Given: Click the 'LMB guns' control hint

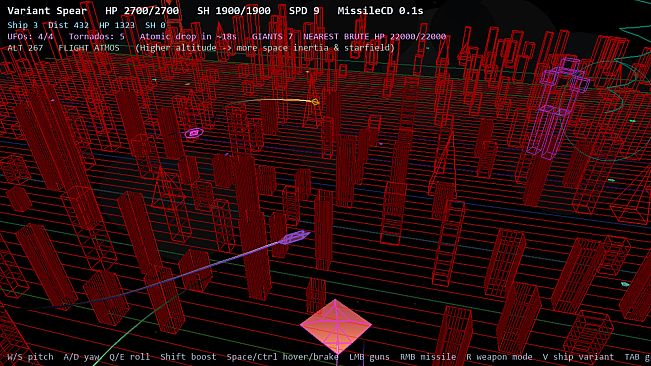Looking at the screenshot, I should [369, 357].
